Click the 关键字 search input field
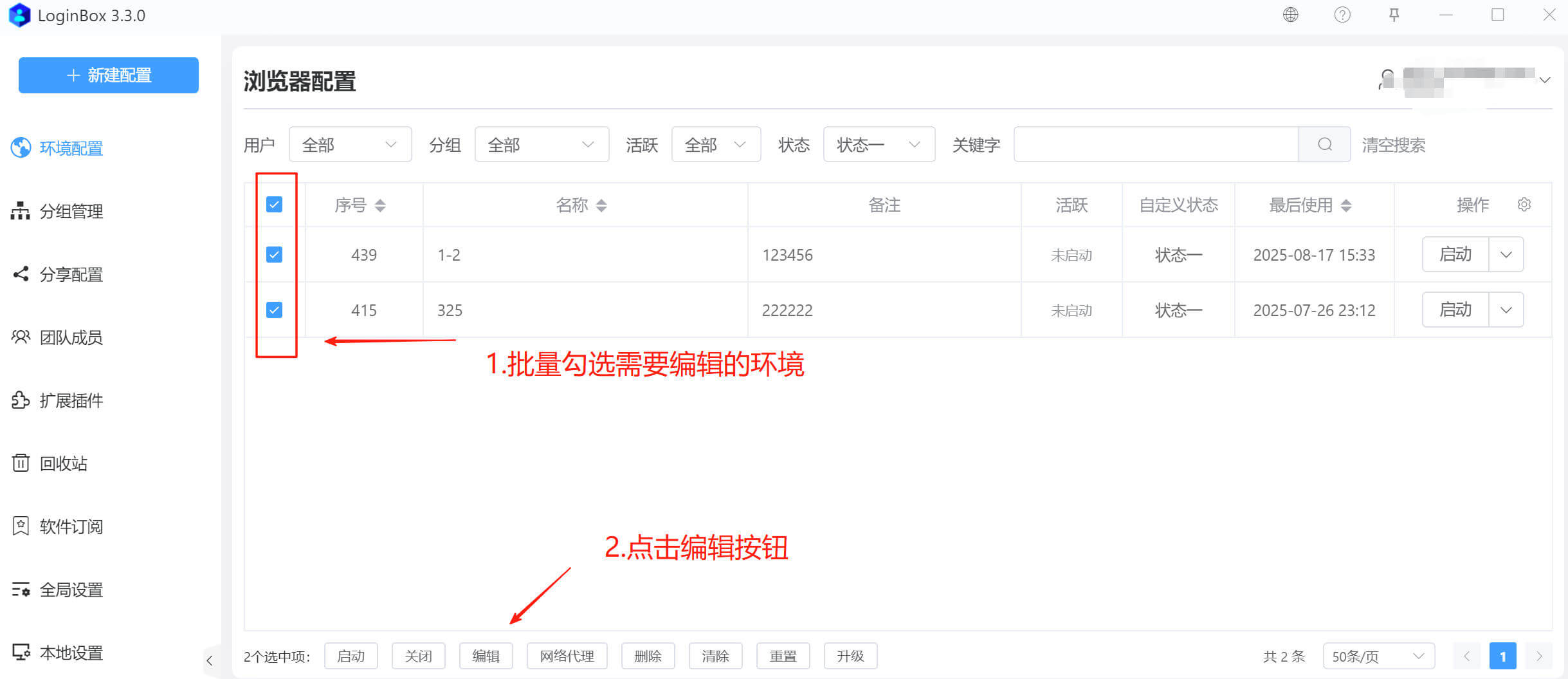The height and width of the screenshot is (679, 1568). pyautogui.click(x=1155, y=145)
